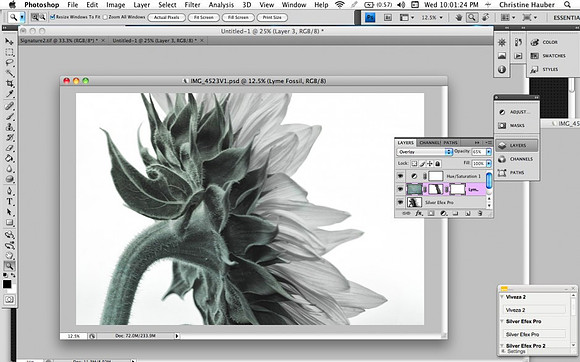The width and height of the screenshot is (580, 362).
Task: Toggle lock position icon
Action: 430,163
